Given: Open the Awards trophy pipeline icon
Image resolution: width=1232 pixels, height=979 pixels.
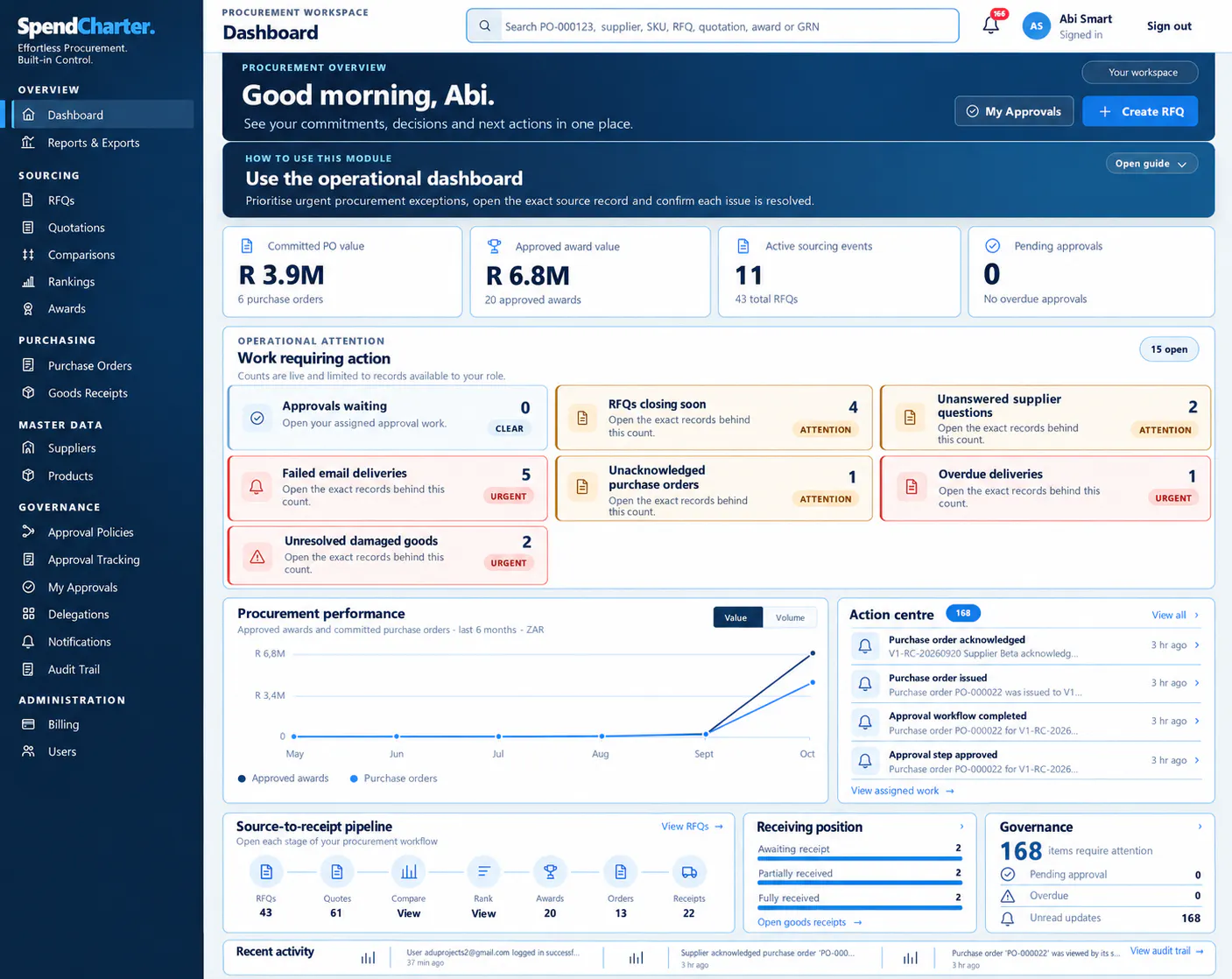Looking at the screenshot, I should click(550, 872).
